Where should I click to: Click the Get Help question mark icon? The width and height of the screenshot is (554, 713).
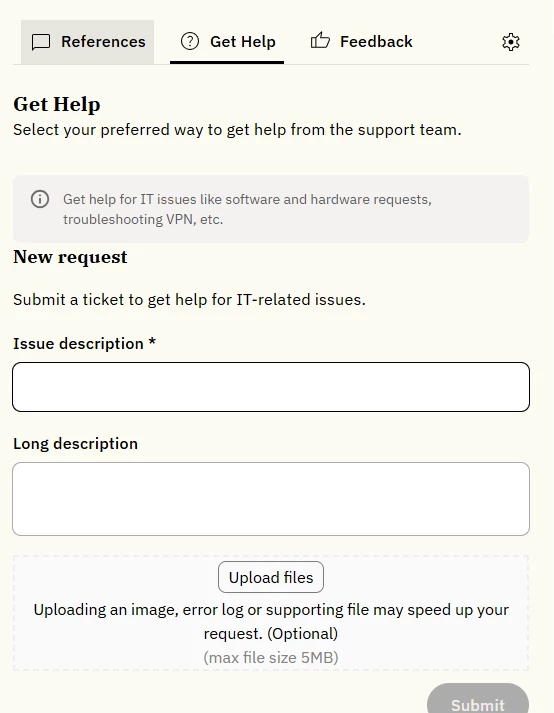coord(190,41)
